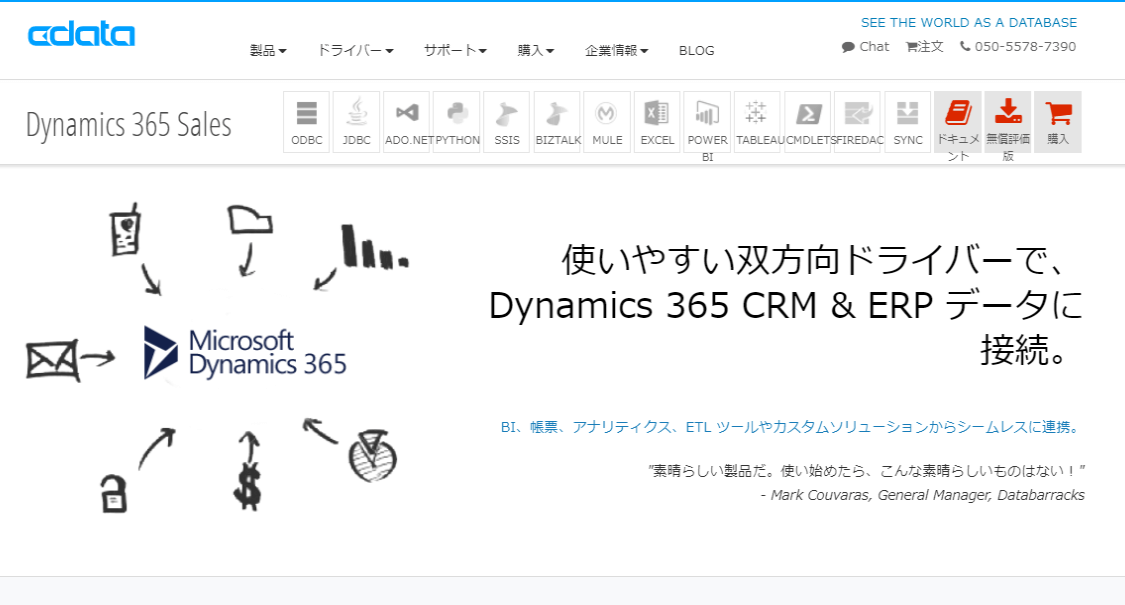Select the Sync tool icon

point(908,121)
